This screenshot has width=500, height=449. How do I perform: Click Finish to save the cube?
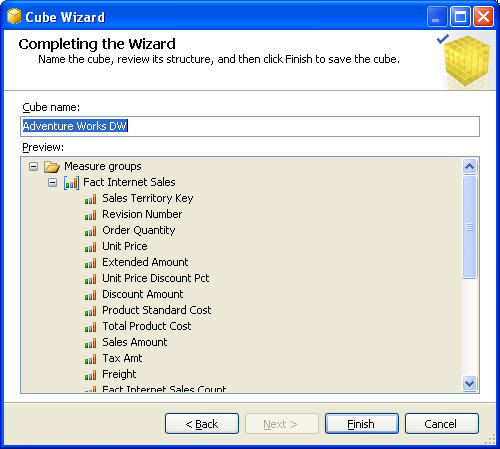pos(362,424)
